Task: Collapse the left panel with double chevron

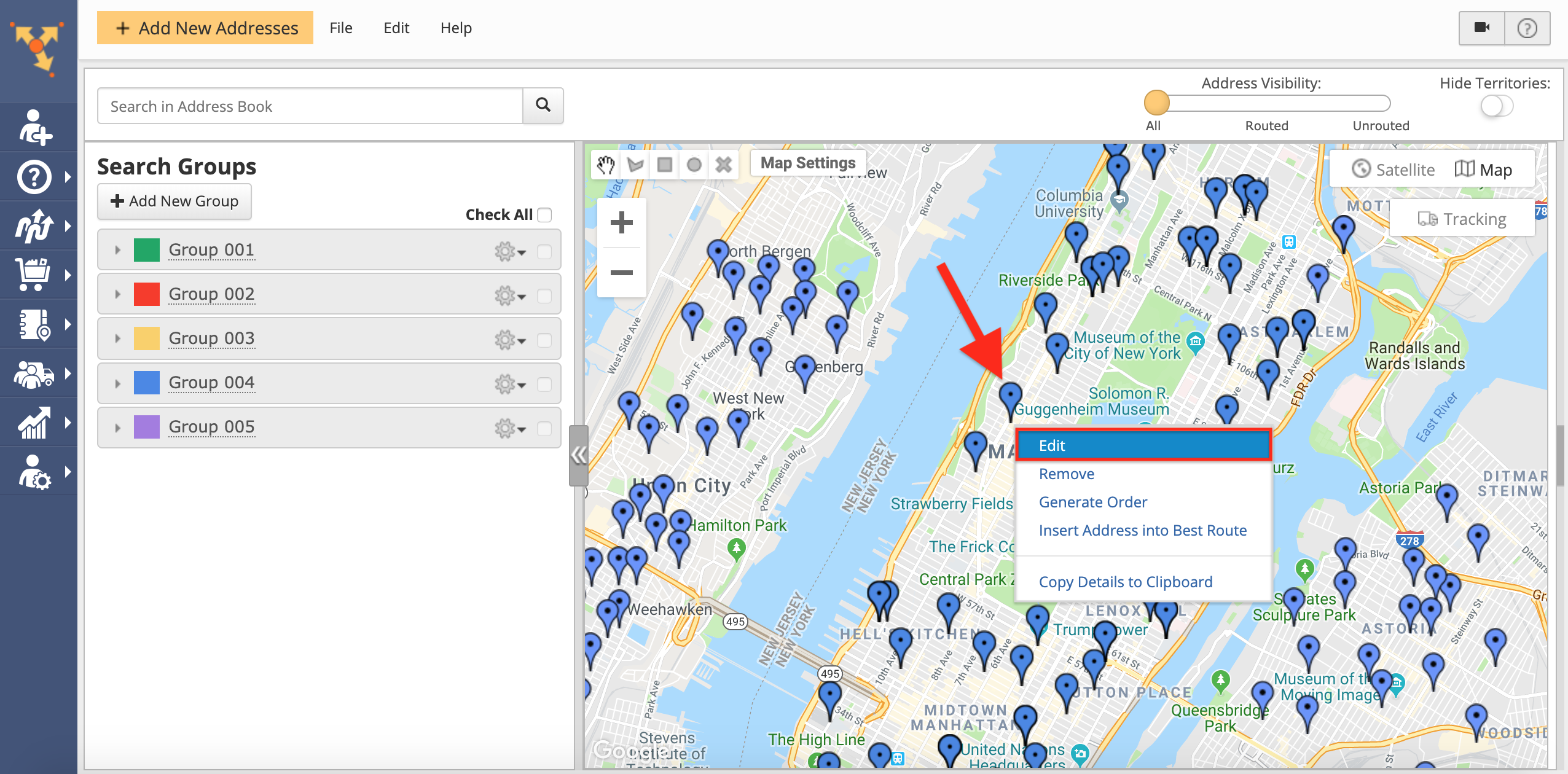Action: click(579, 455)
